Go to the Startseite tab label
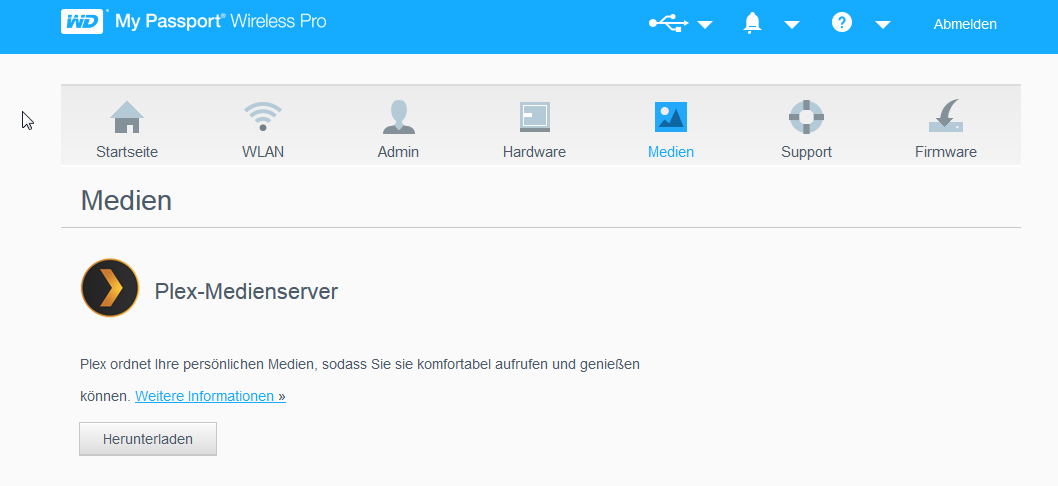Viewport: 1058px width, 486px height. click(127, 152)
